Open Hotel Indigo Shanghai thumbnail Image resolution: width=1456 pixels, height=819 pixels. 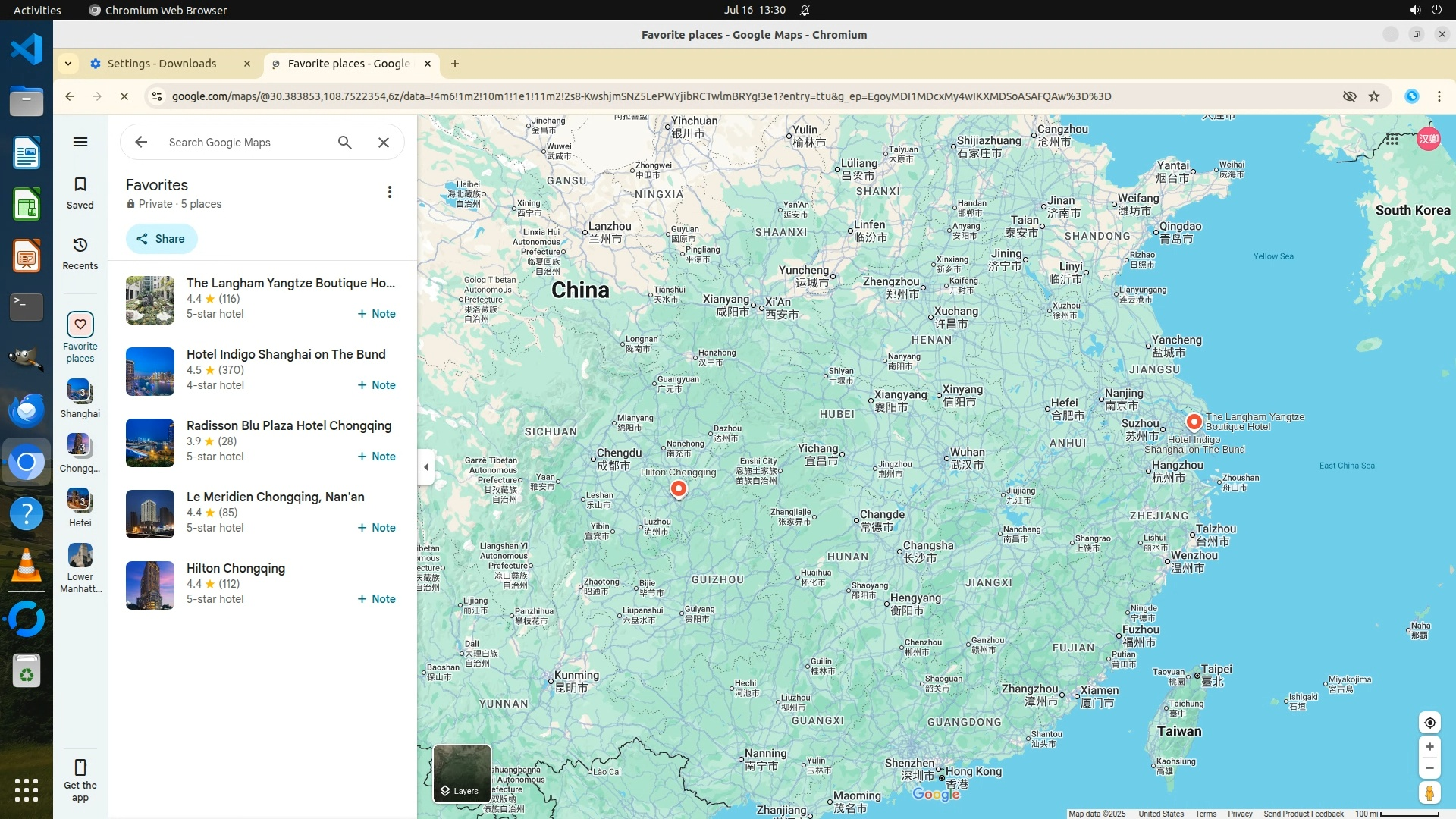tap(150, 372)
